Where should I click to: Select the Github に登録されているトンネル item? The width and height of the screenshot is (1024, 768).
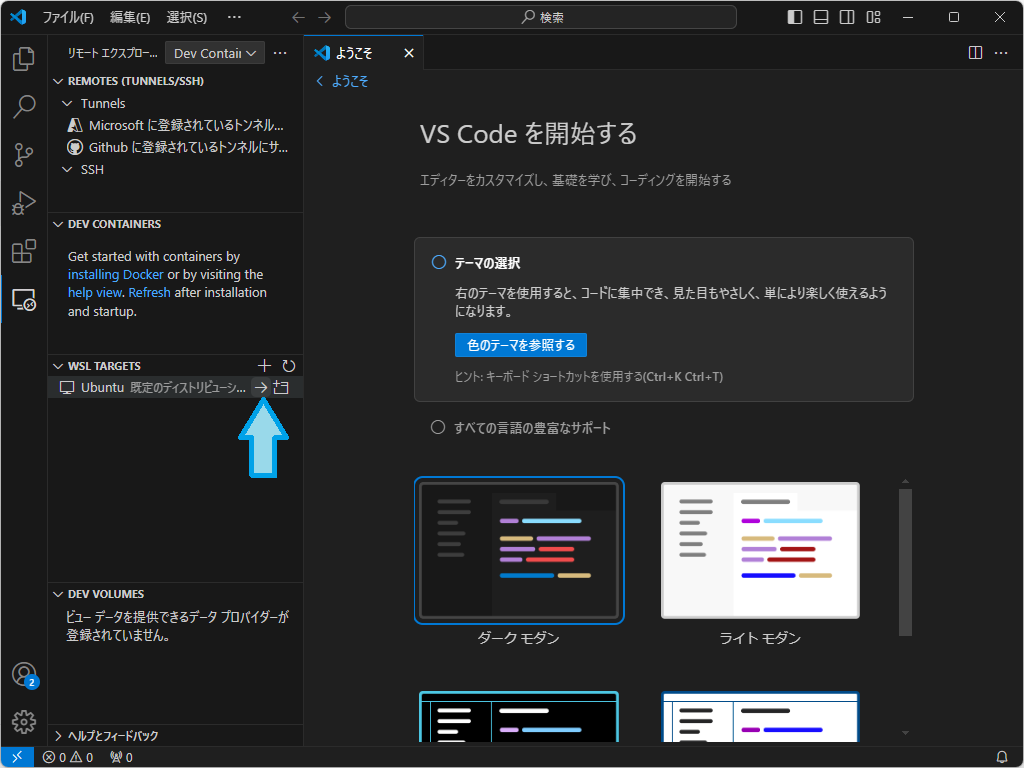(175, 147)
